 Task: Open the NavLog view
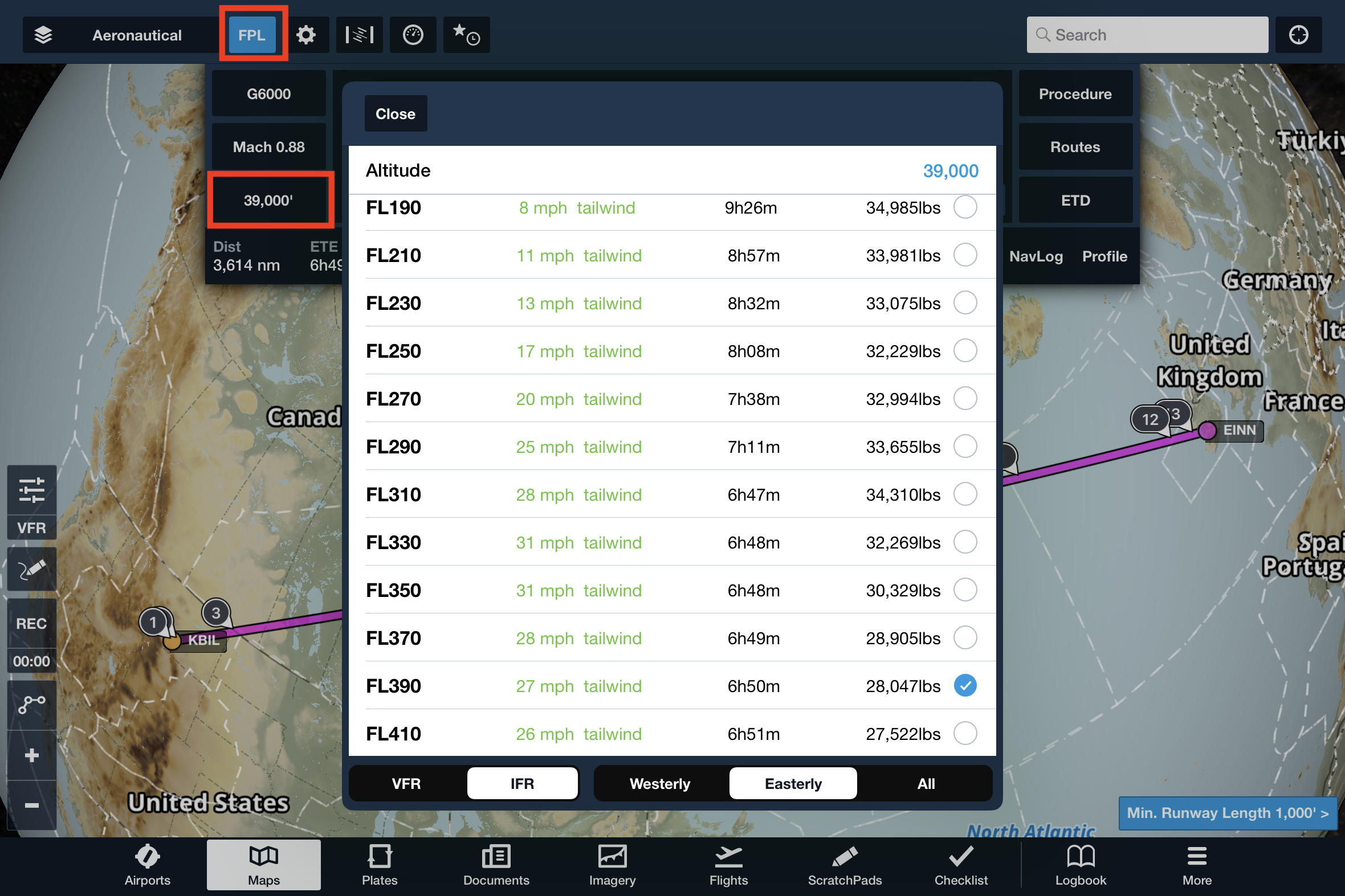1036,256
